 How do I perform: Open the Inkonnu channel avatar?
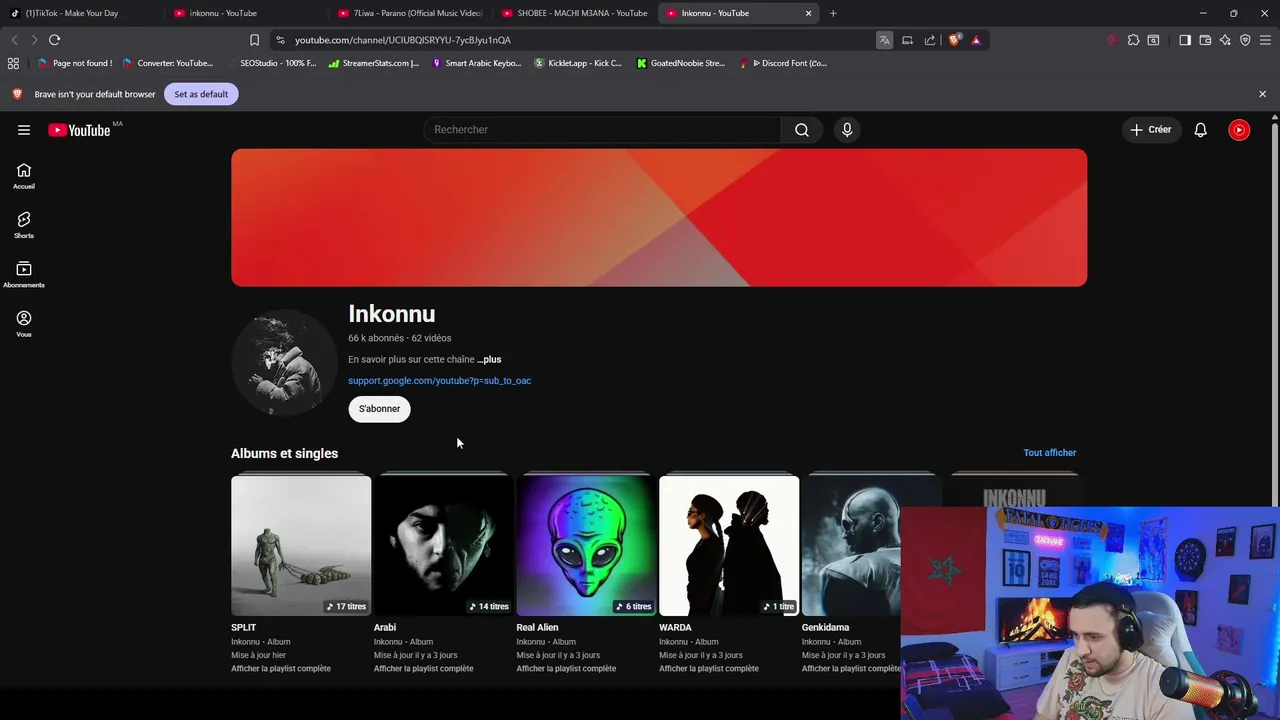(x=284, y=362)
